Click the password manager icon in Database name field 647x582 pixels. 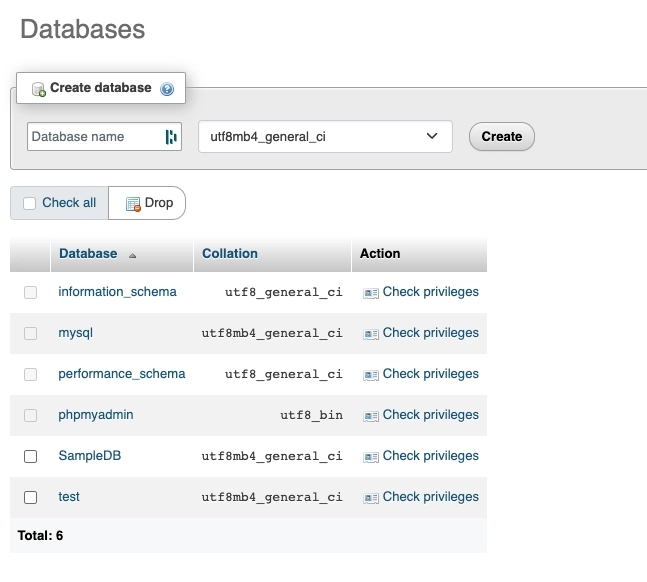click(171, 137)
